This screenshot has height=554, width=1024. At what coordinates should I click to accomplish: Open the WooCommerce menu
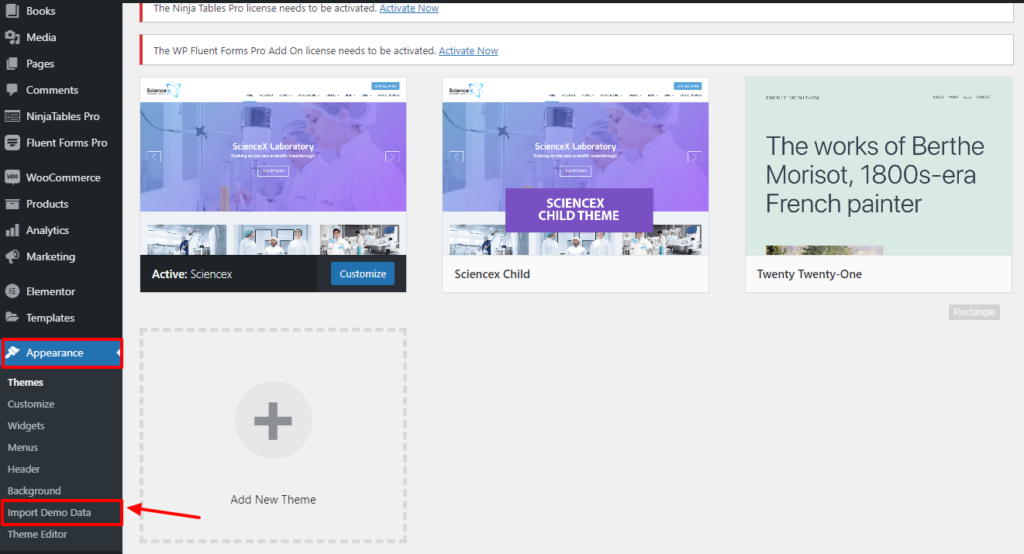[61, 177]
